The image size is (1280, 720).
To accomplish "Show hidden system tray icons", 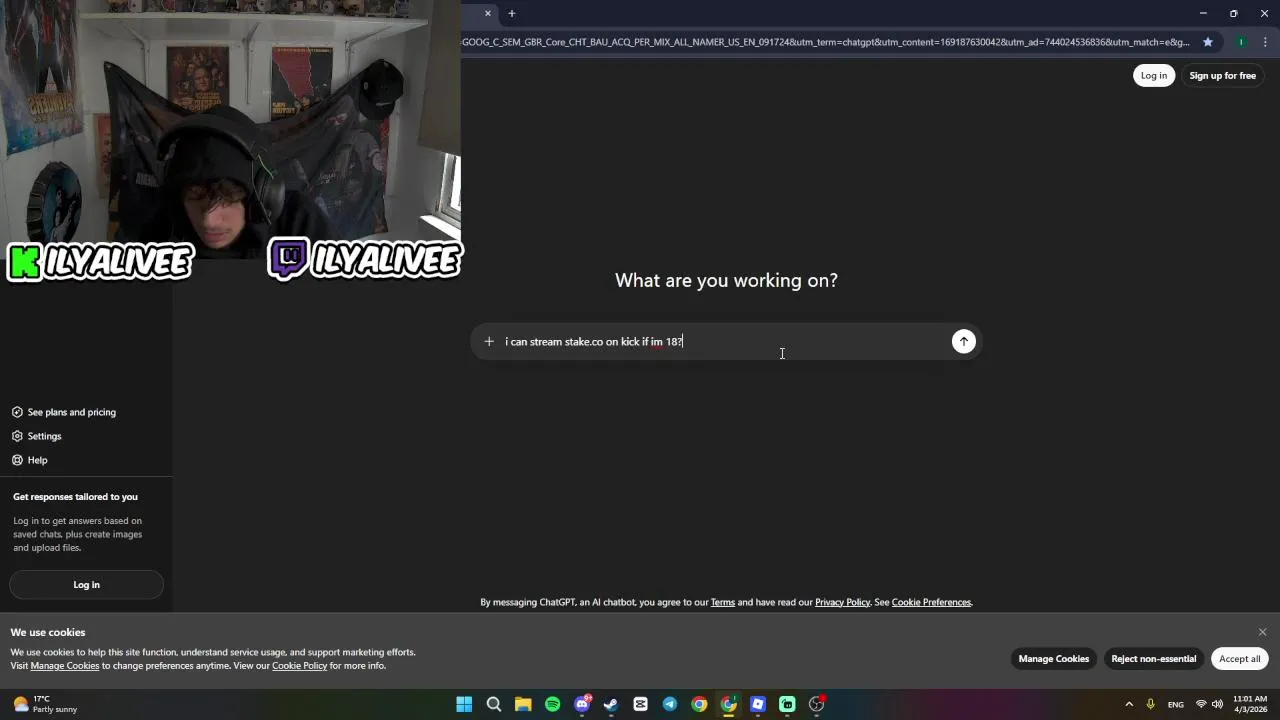I will [x=1129, y=704].
